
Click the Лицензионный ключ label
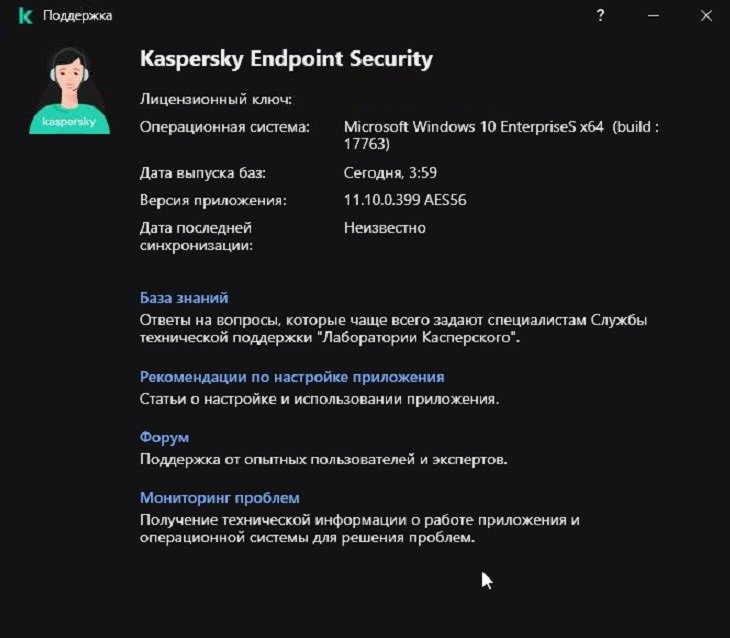(215, 99)
